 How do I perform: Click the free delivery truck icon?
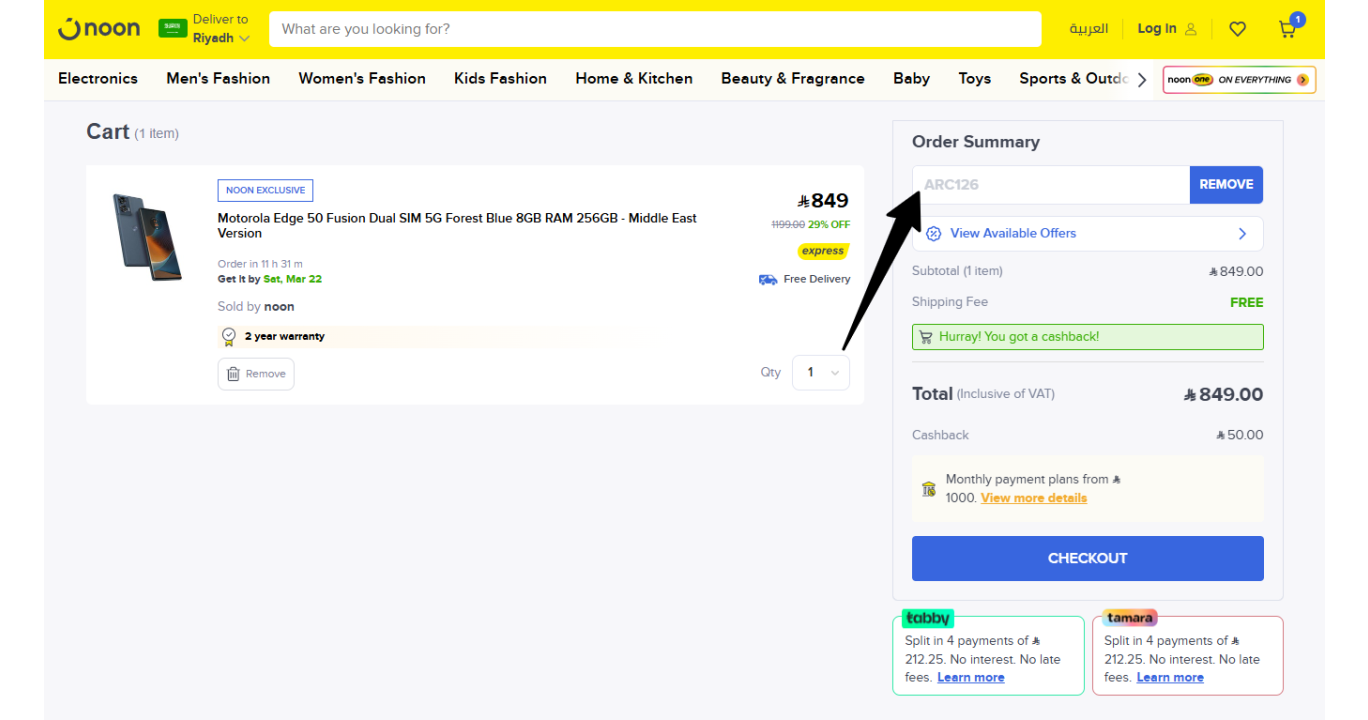(x=768, y=279)
